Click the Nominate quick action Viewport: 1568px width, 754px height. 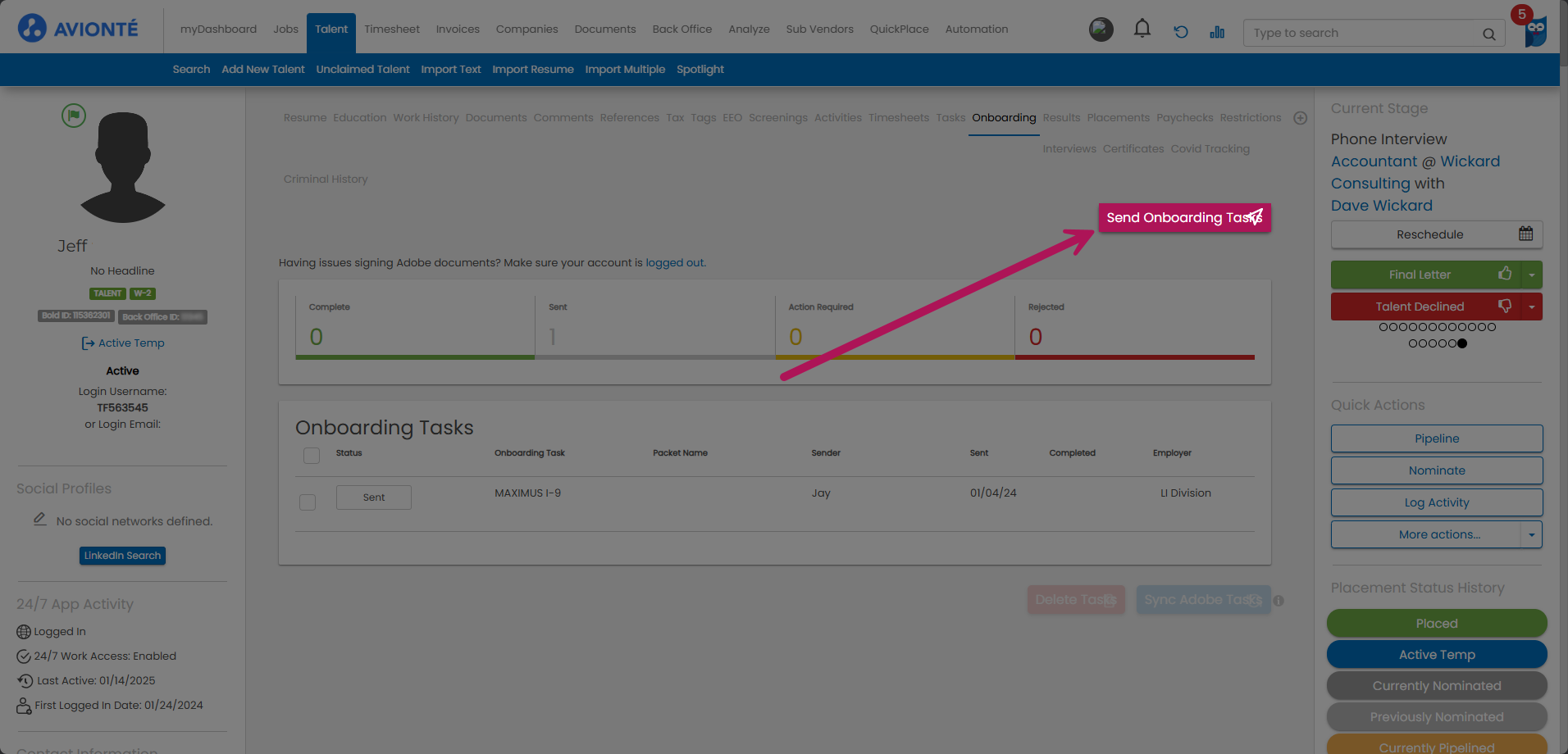(1437, 470)
